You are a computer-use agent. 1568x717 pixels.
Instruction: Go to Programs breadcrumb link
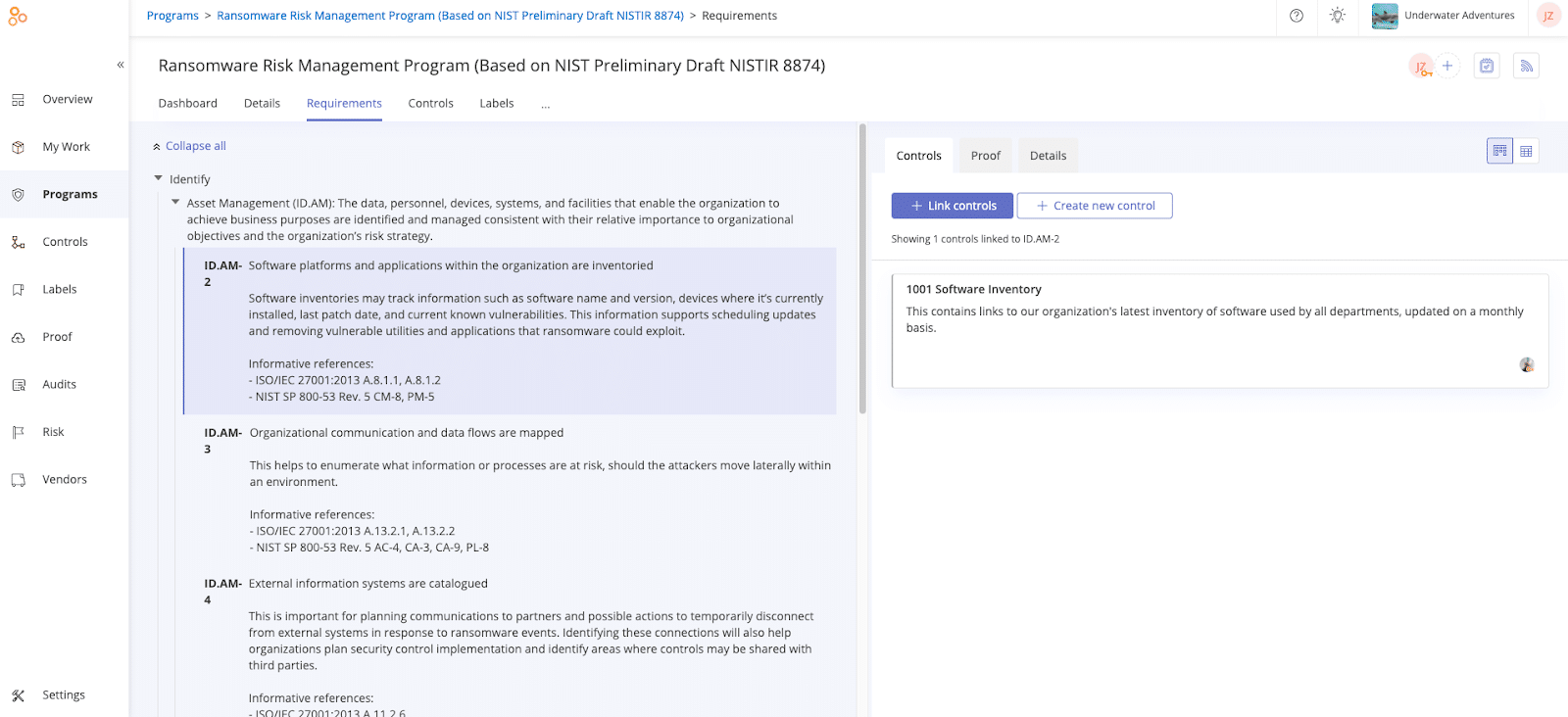[172, 16]
